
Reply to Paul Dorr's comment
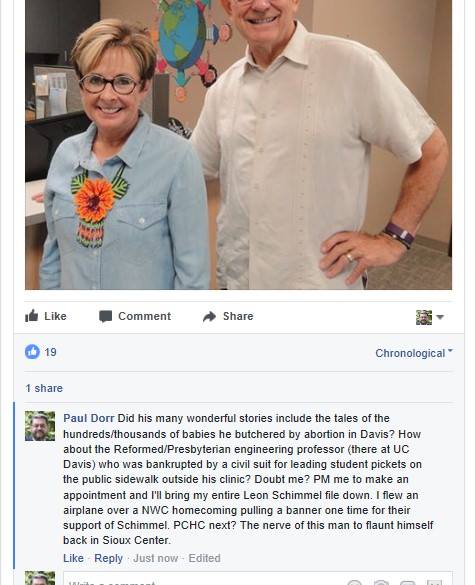pos(108,558)
